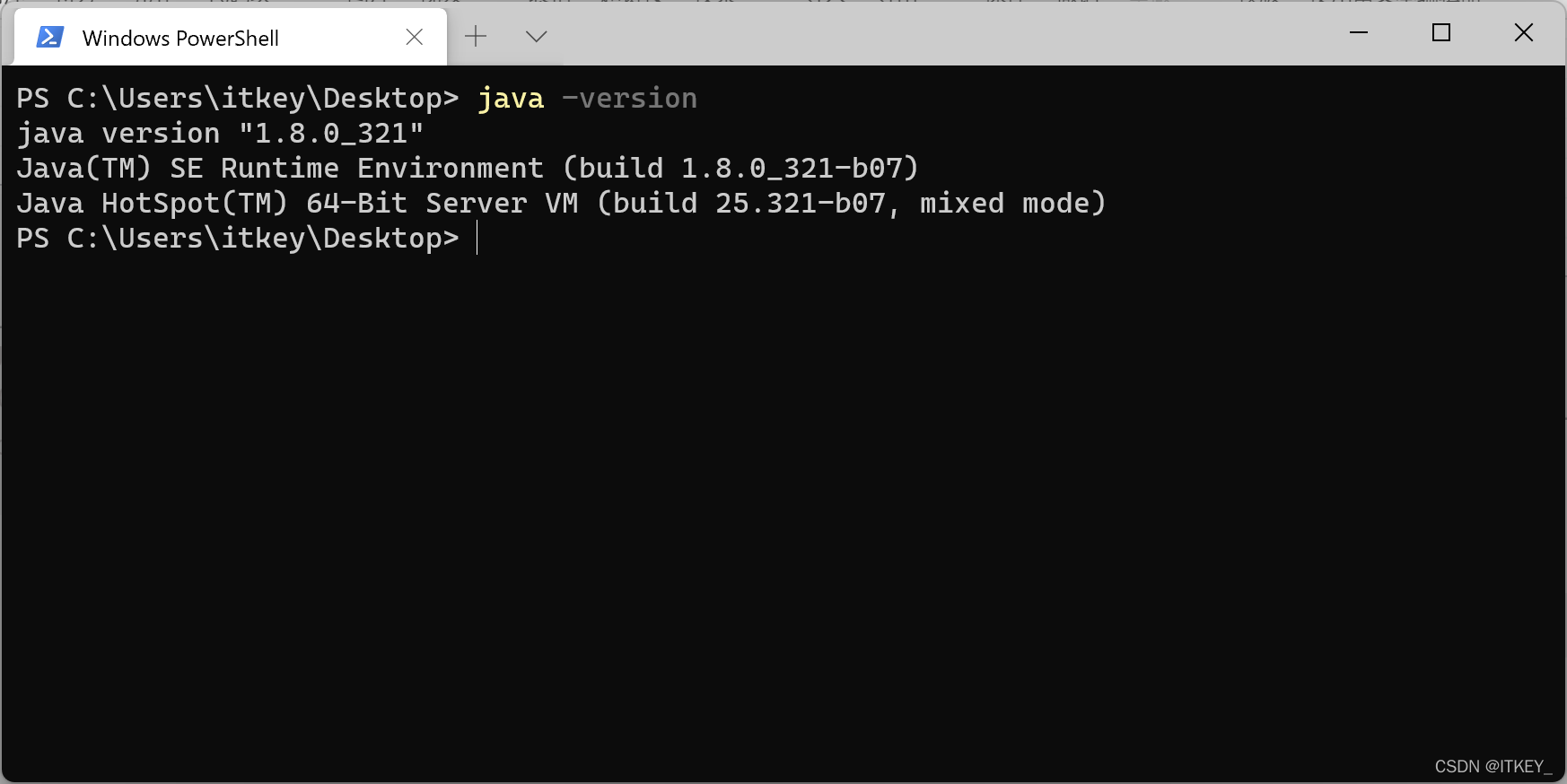Image resolution: width=1567 pixels, height=784 pixels.
Task: Click the "(build 1.8.0_321-b07)" text
Action: [740, 169]
